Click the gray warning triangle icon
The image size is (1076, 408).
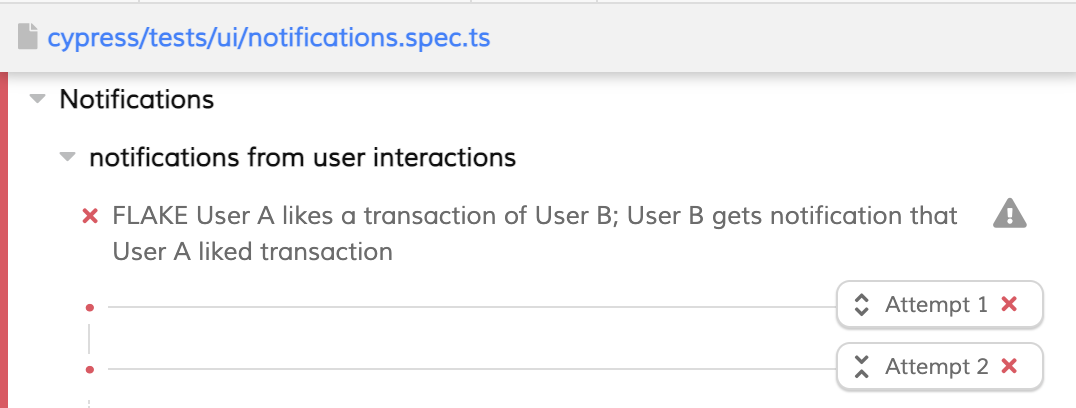click(1009, 213)
